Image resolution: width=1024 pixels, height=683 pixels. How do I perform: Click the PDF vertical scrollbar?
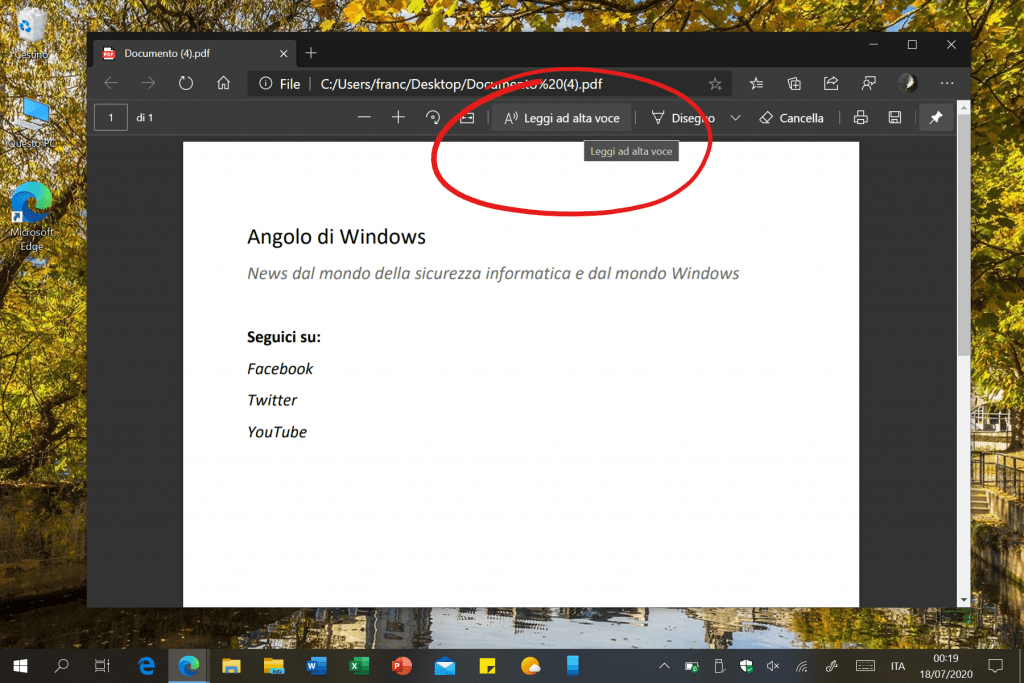963,250
